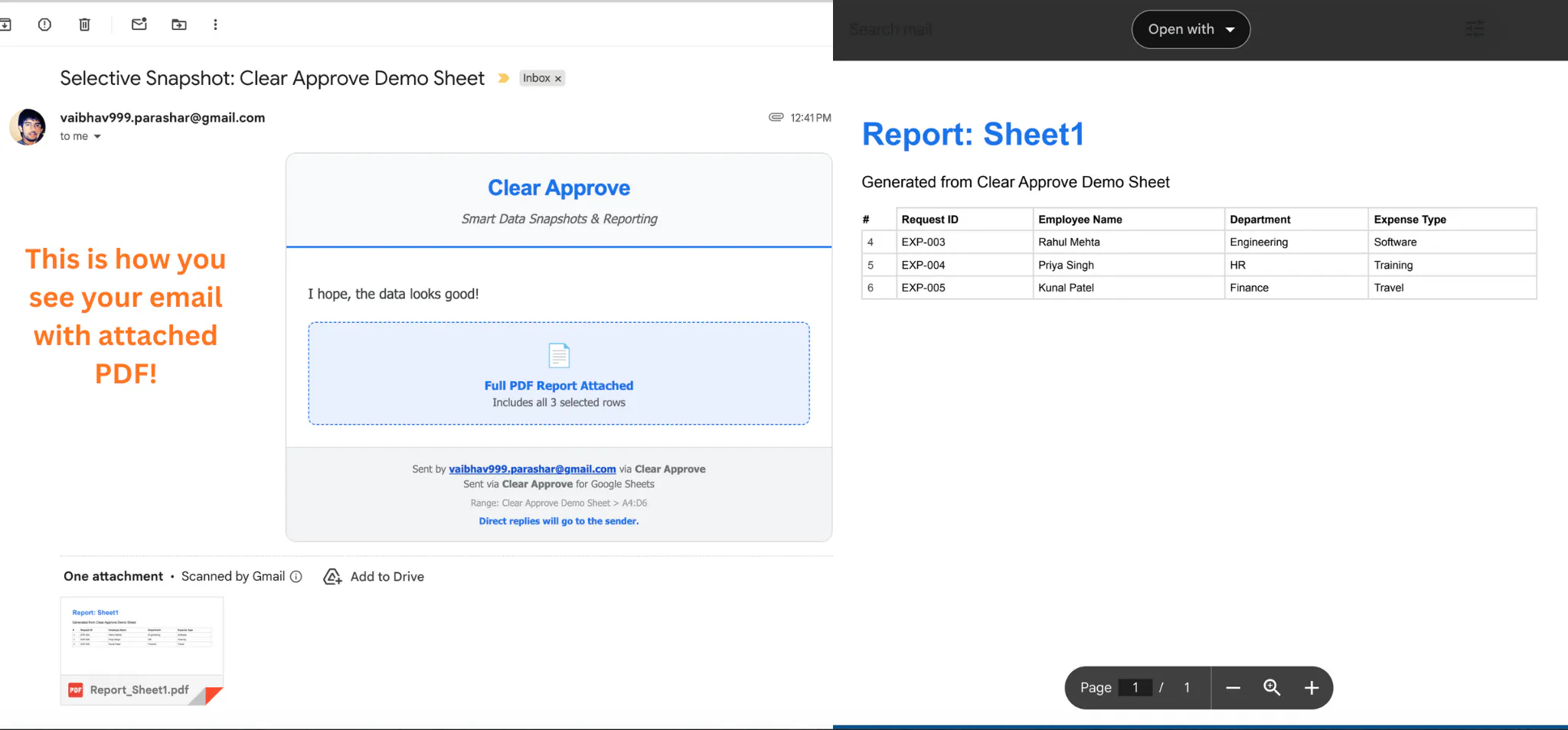Click the Add to Drive icon
1568x730 pixels.
[x=332, y=576]
